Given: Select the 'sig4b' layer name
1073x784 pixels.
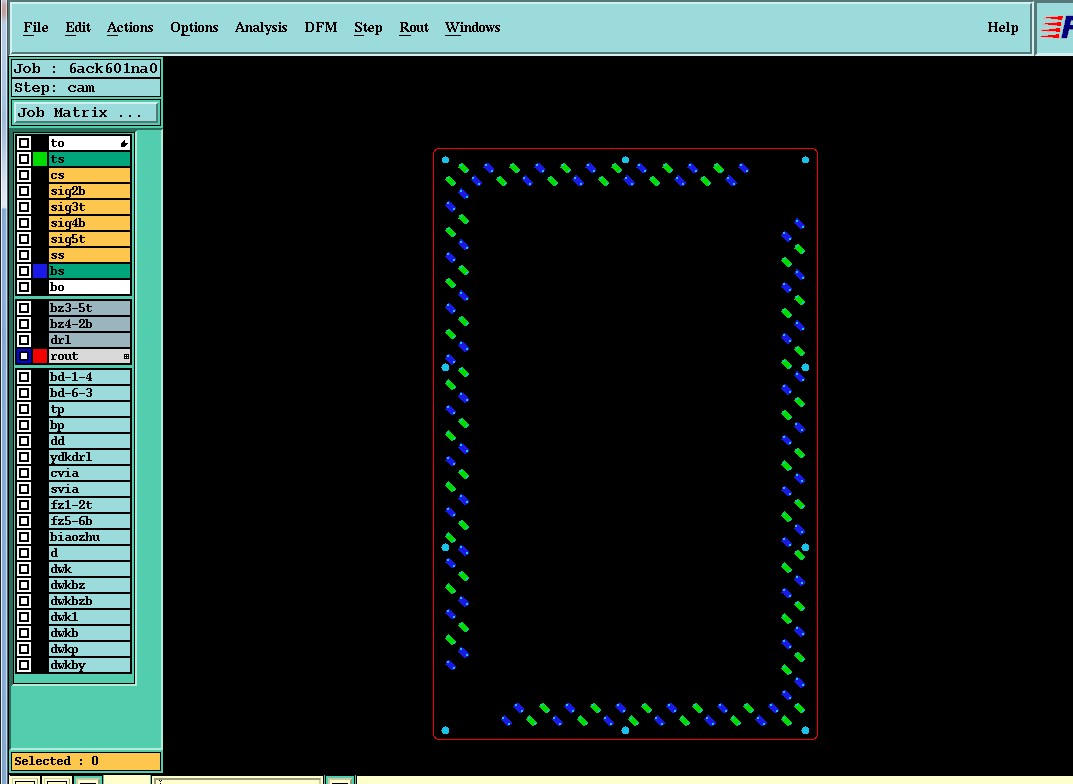Looking at the screenshot, I should click(x=89, y=223).
